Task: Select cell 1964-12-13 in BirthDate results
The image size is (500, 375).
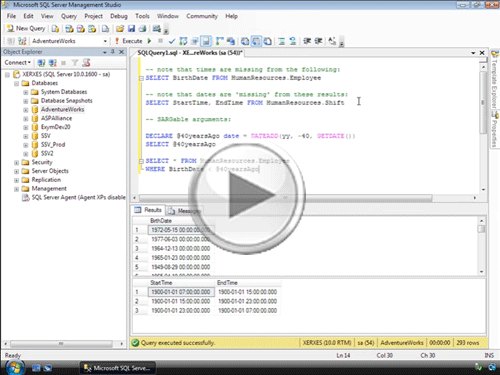Action: point(181,249)
